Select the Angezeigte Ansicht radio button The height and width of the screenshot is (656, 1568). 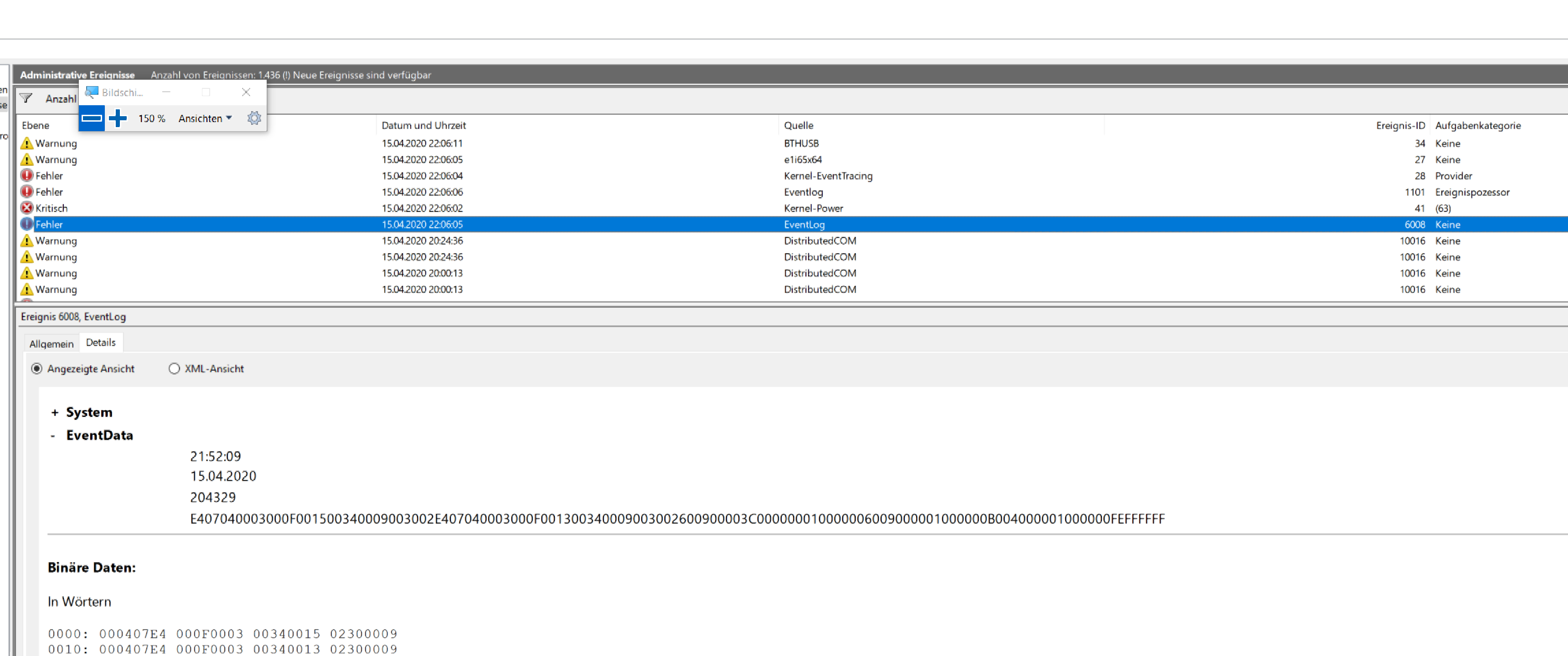pos(37,368)
